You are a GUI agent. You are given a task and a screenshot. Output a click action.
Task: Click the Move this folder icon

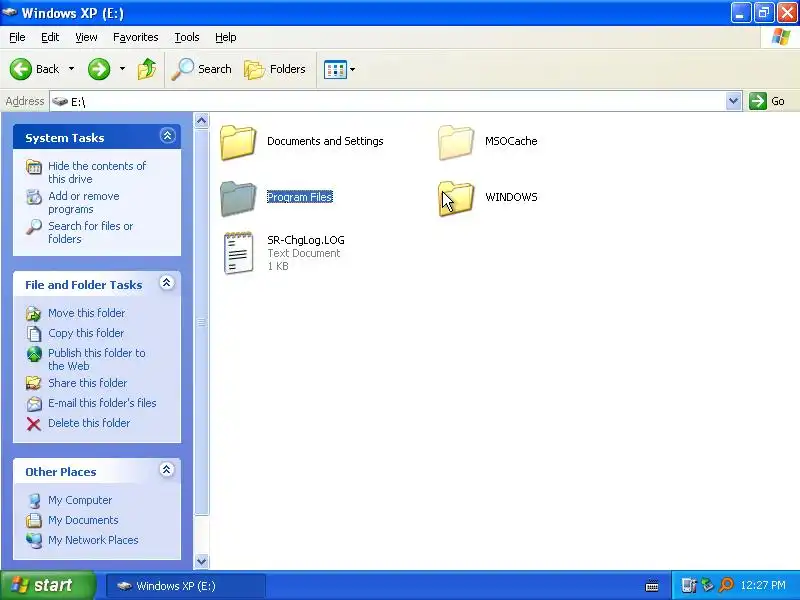(34, 314)
